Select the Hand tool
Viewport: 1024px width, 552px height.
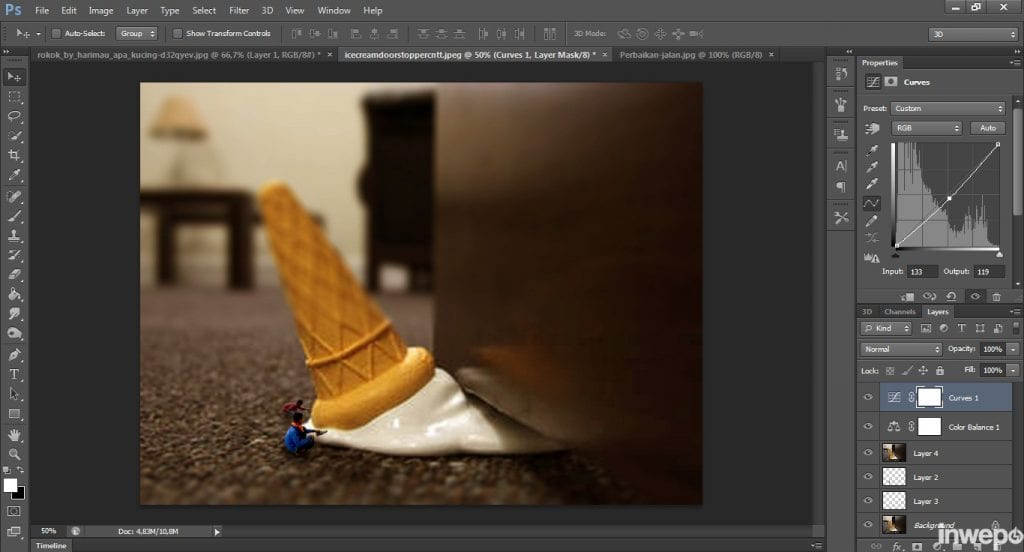[14, 435]
